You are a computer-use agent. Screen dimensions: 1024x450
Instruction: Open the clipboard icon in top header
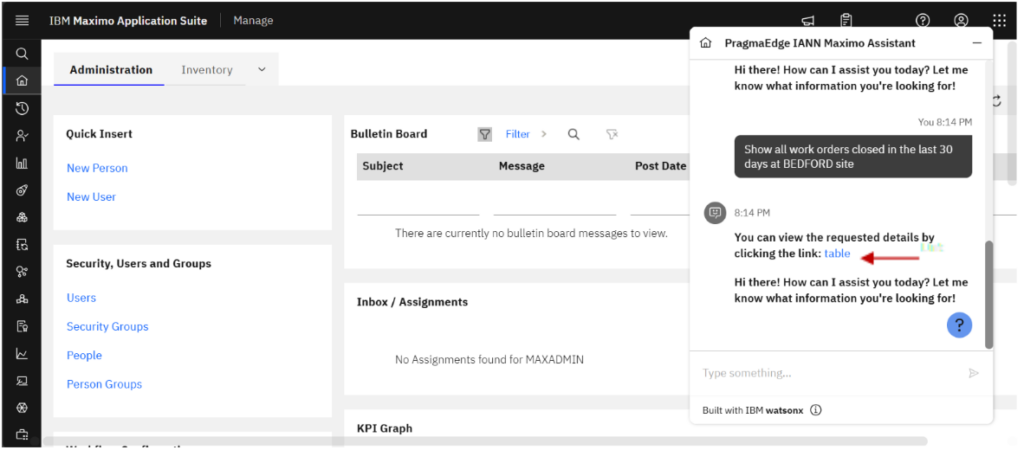tap(846, 20)
